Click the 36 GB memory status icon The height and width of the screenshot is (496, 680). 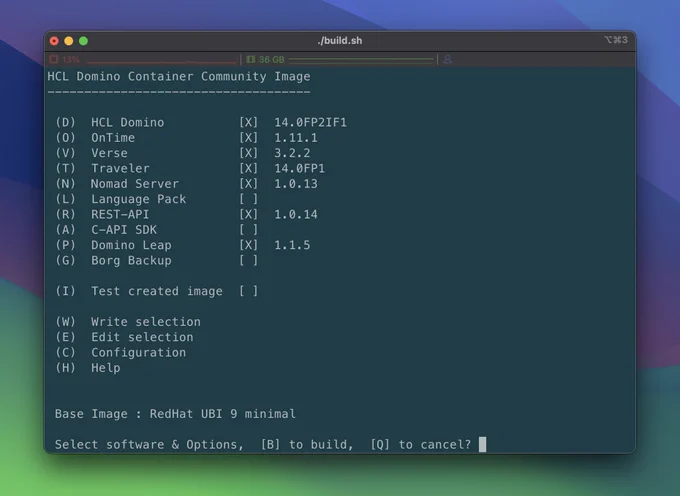pyautogui.click(x=251, y=59)
